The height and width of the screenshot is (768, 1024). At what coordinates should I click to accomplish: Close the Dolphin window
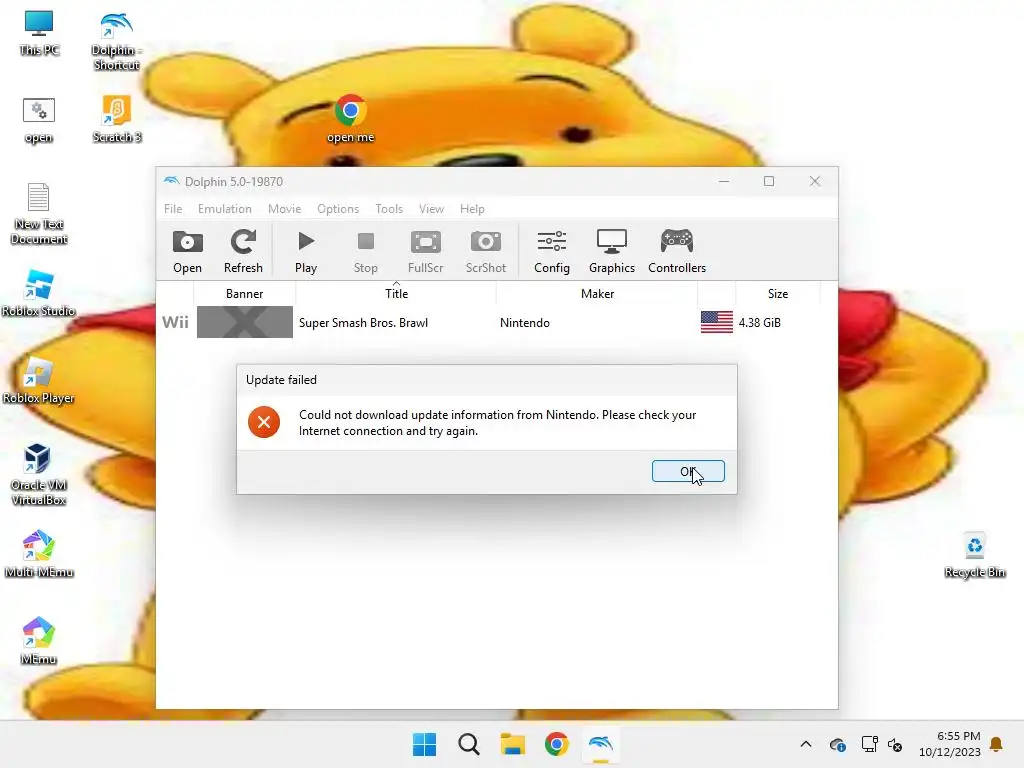(x=814, y=182)
